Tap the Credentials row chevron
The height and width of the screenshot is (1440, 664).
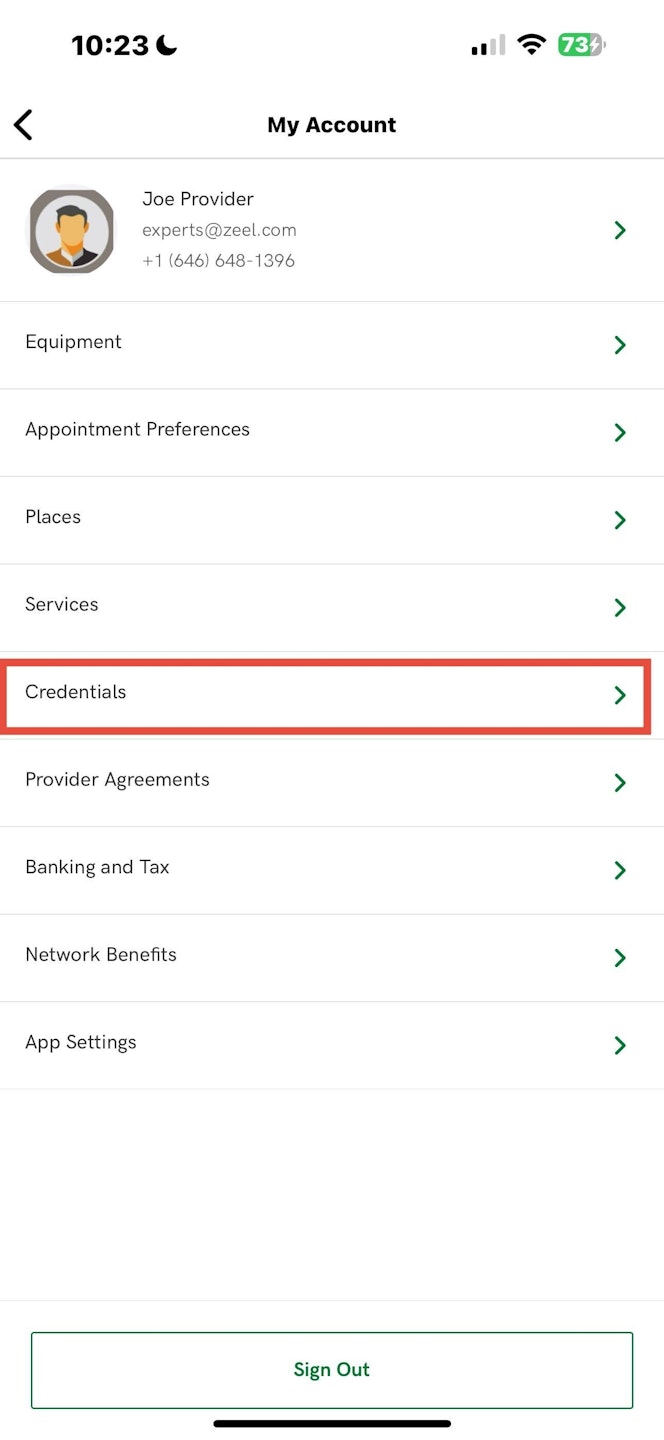pyautogui.click(x=620, y=695)
